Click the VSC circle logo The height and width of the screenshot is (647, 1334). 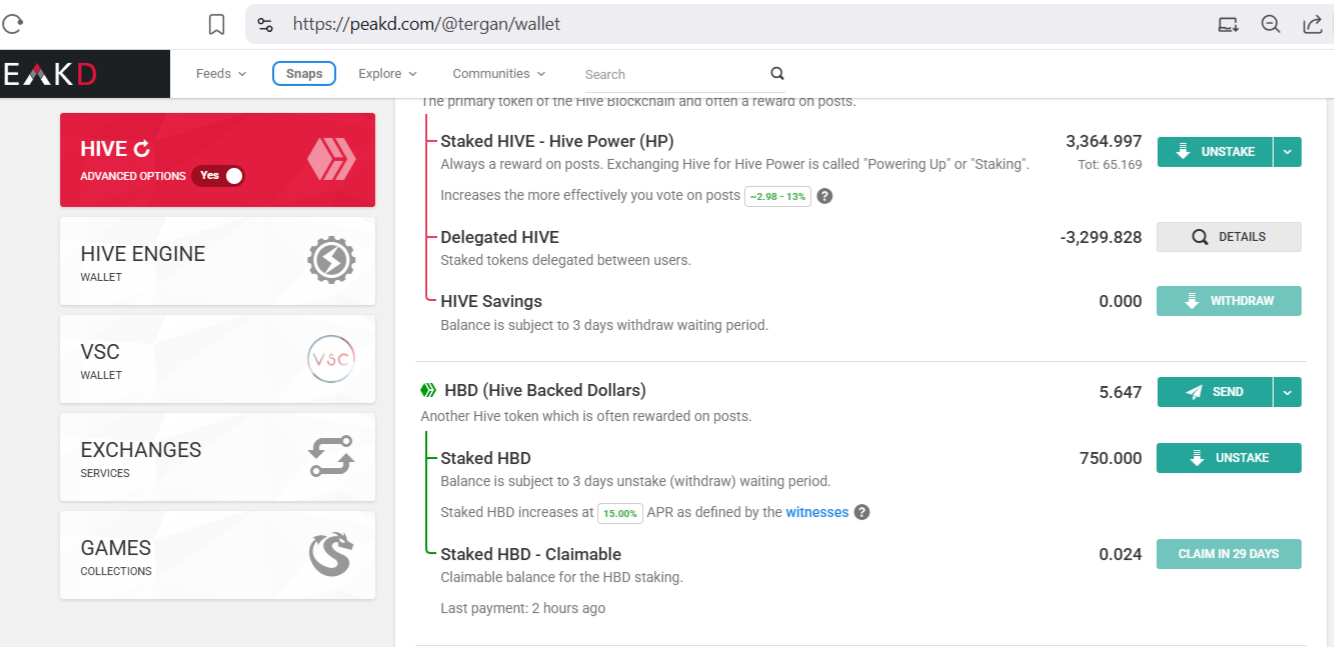point(331,359)
